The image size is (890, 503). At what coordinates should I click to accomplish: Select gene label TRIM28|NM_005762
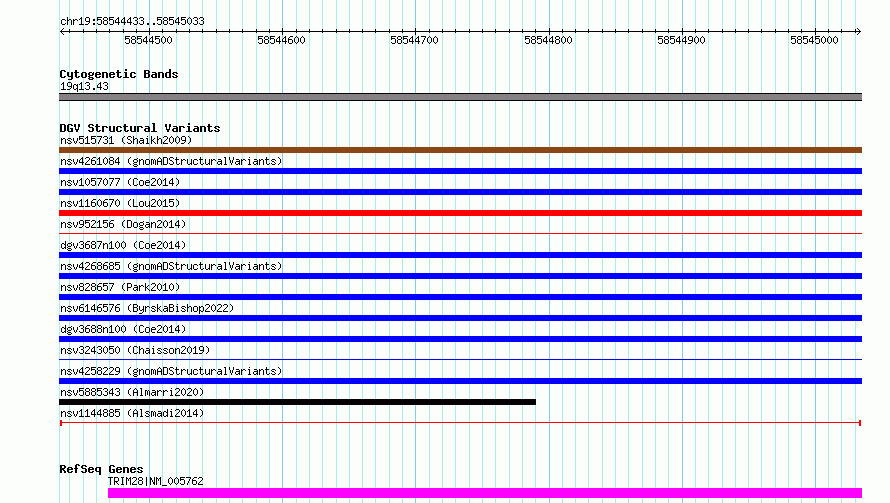pos(156,481)
